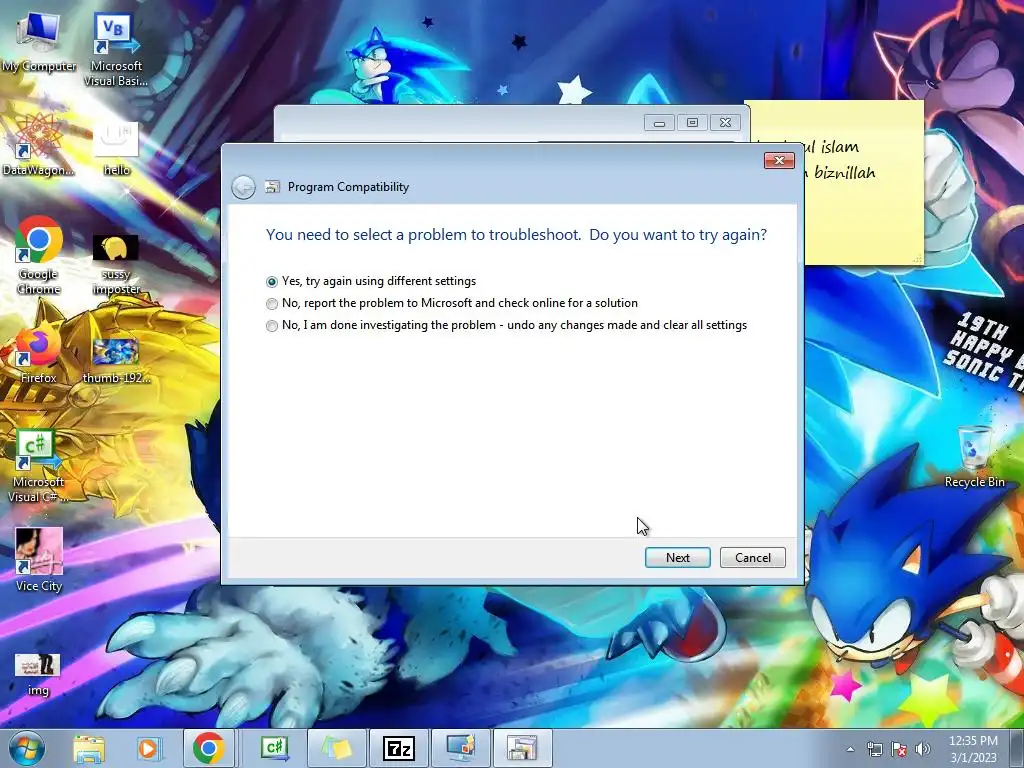Launch Google Chrome from desktop

click(x=39, y=255)
